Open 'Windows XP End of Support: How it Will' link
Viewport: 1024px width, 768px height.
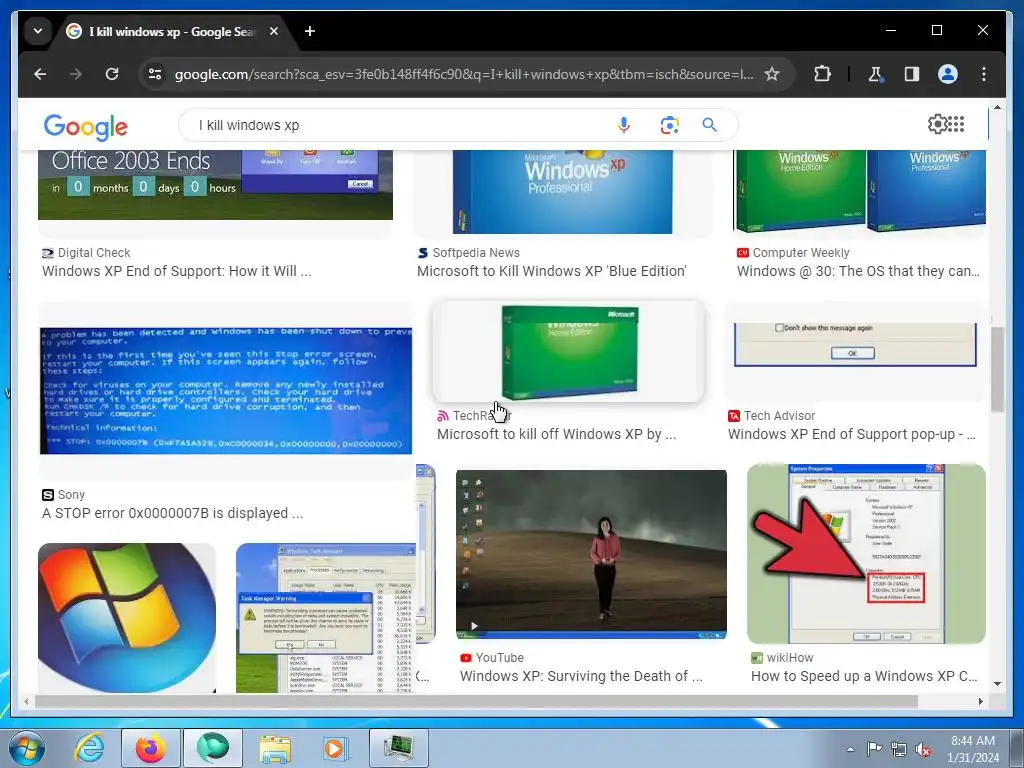coord(176,271)
